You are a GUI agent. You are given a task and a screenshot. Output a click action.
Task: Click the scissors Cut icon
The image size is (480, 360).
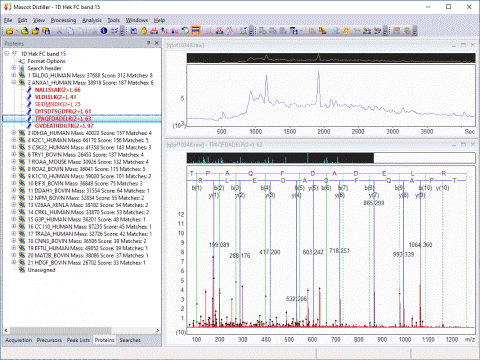pos(60,31)
